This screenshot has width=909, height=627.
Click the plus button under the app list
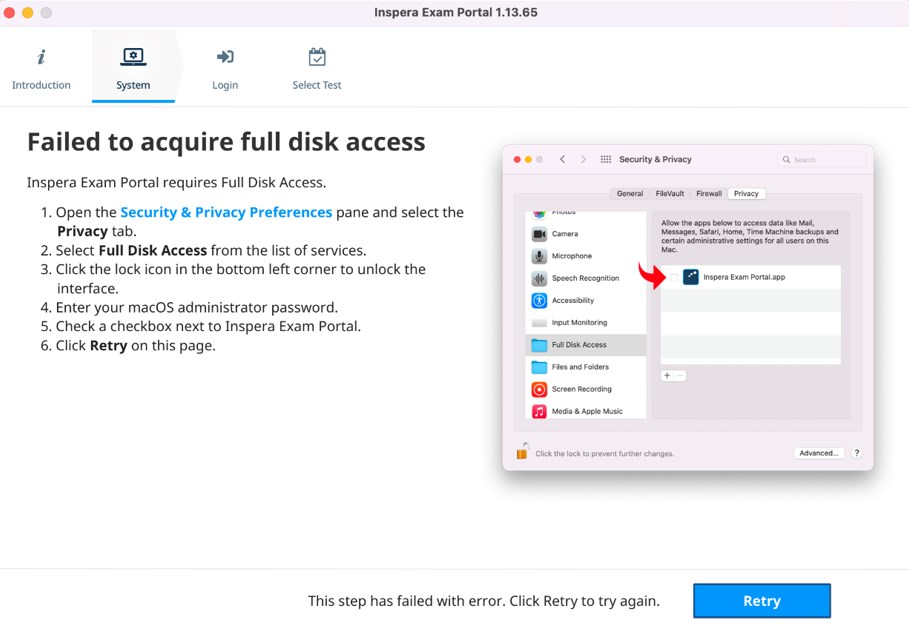pyautogui.click(x=667, y=376)
